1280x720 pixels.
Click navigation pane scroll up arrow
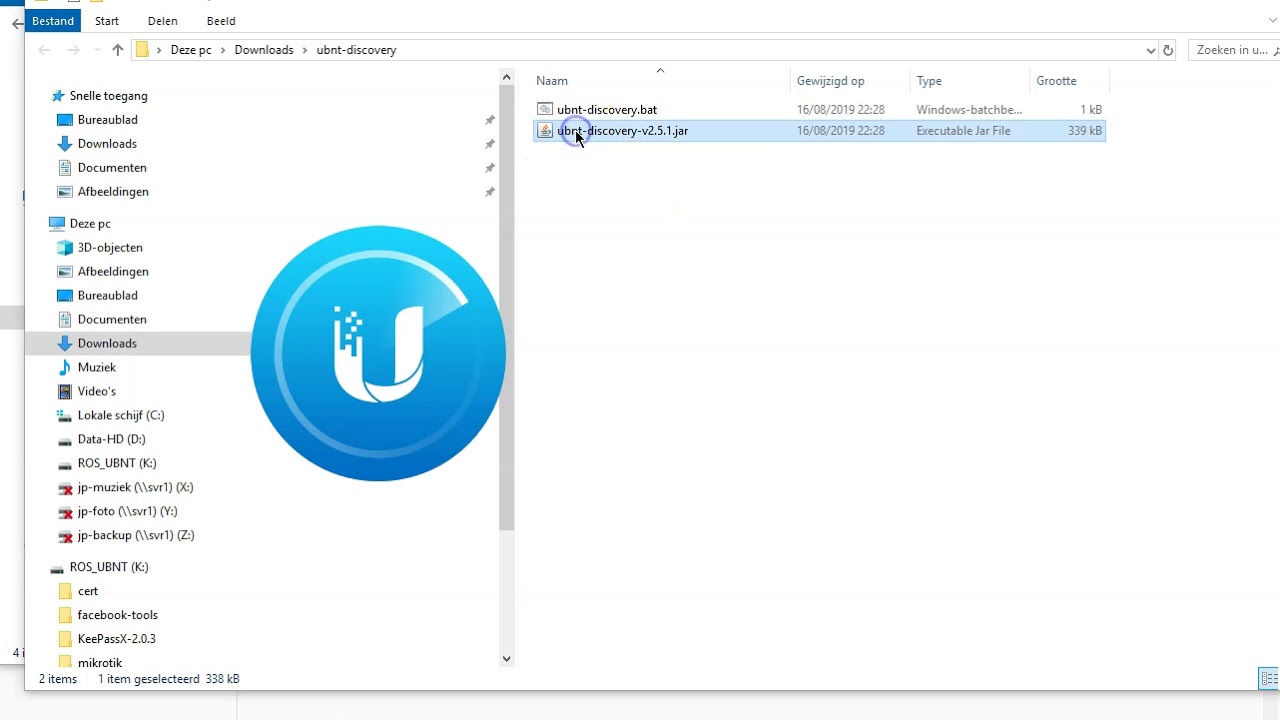coord(507,76)
